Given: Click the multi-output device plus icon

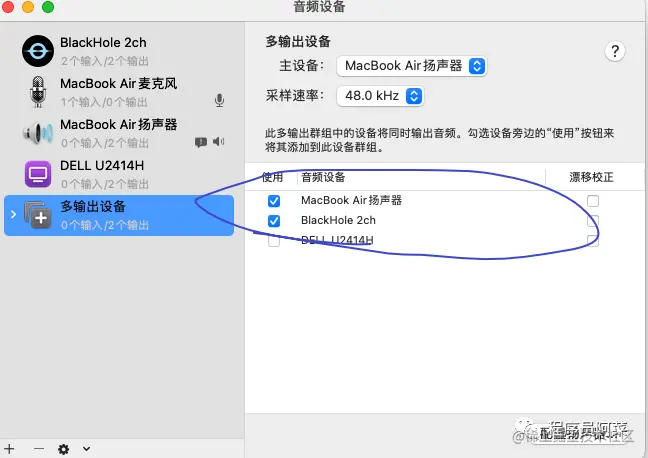Looking at the screenshot, I should (38, 215).
